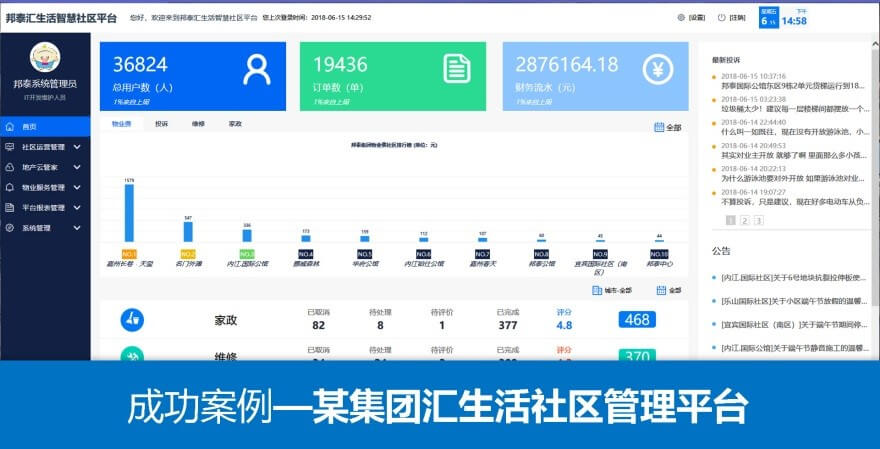Click the document icon on 订单数 card
Screen dimensions: 880x449
pos(457,68)
